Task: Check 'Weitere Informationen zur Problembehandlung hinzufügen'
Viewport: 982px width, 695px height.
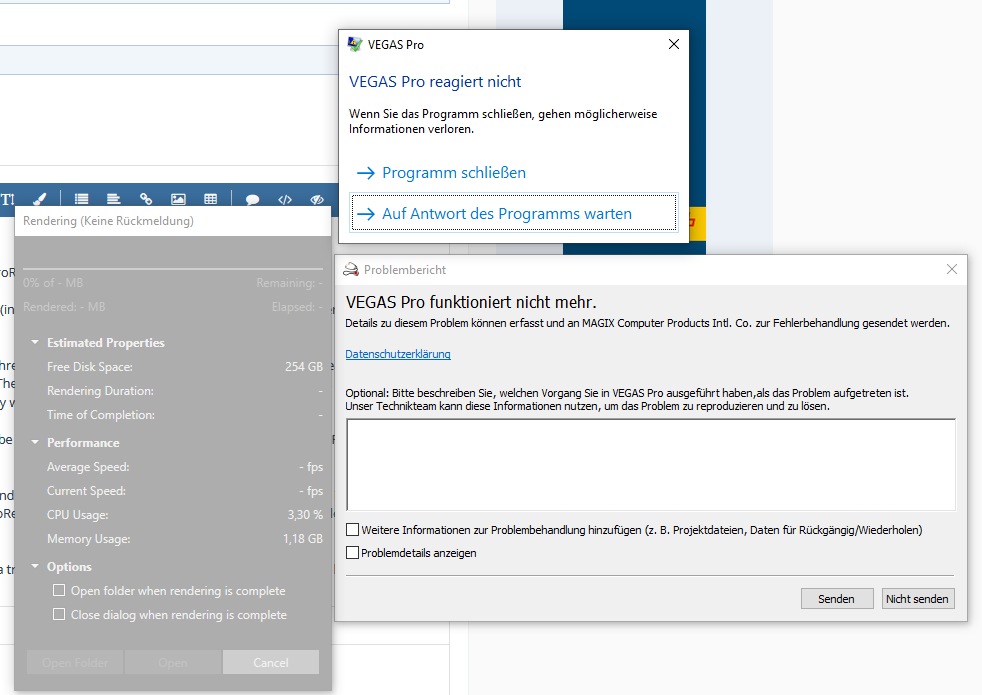Action: pos(352,530)
